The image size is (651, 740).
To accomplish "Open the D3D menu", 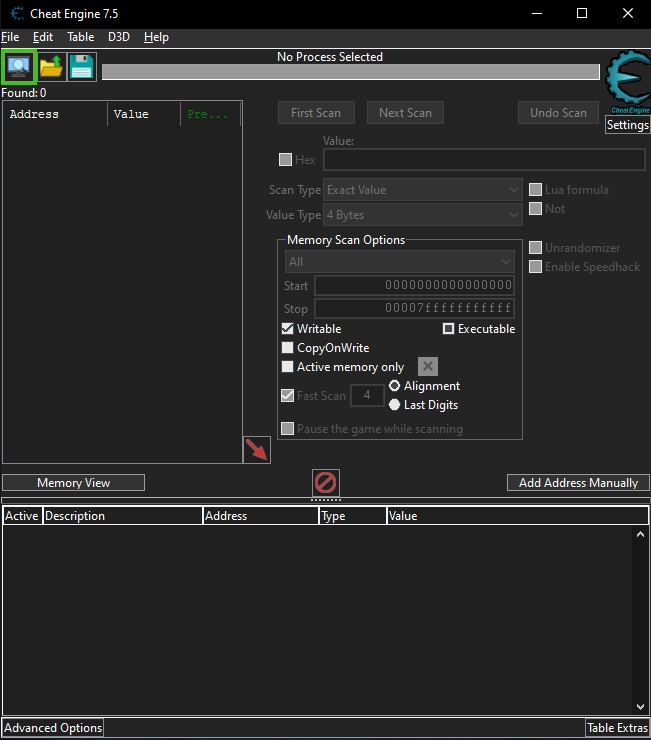I will tap(119, 37).
